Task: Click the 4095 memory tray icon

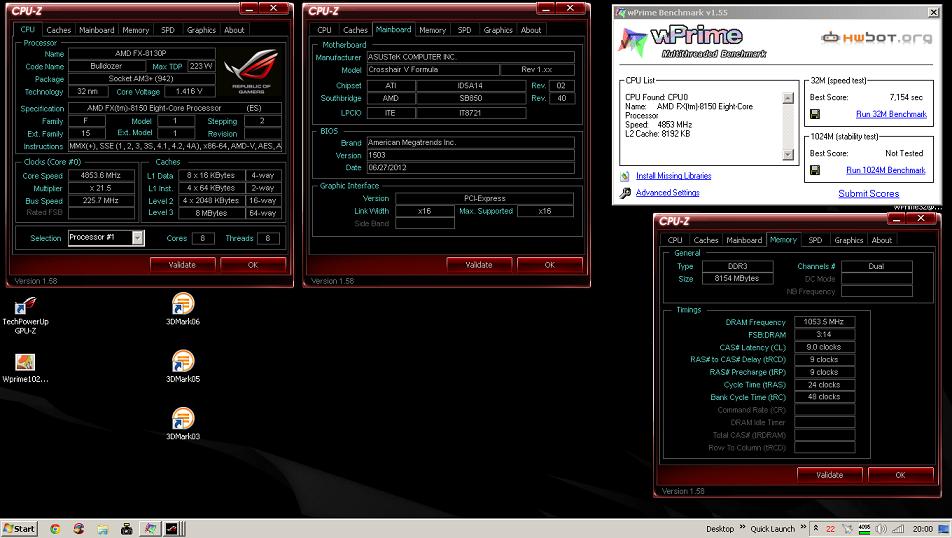Action: [x=864, y=529]
